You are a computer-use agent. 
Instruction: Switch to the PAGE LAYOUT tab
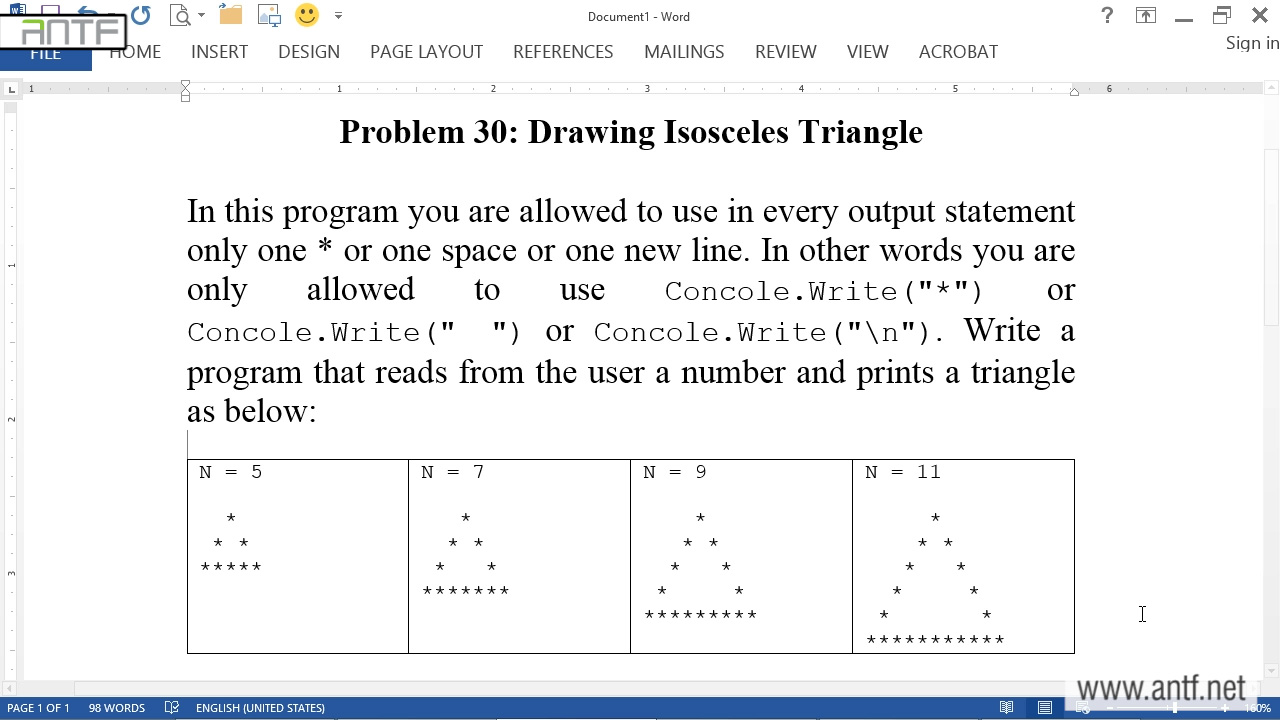(x=426, y=52)
